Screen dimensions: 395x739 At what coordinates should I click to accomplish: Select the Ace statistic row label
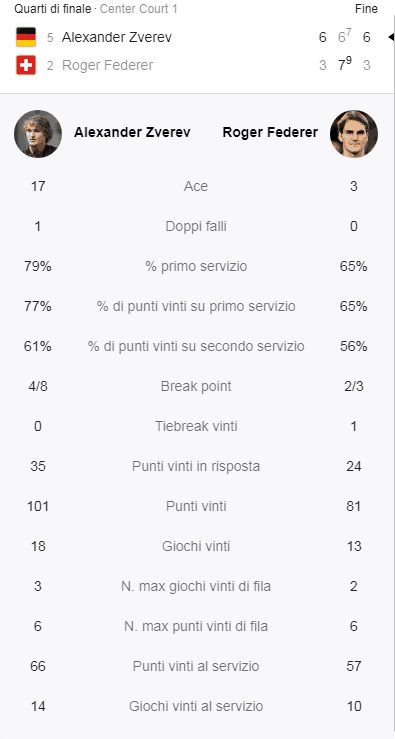point(196,186)
